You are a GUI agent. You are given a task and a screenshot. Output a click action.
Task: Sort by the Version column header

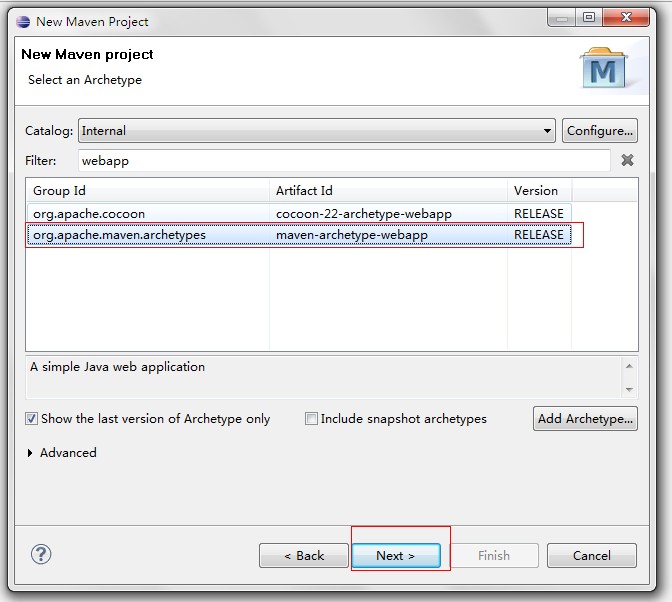point(540,191)
